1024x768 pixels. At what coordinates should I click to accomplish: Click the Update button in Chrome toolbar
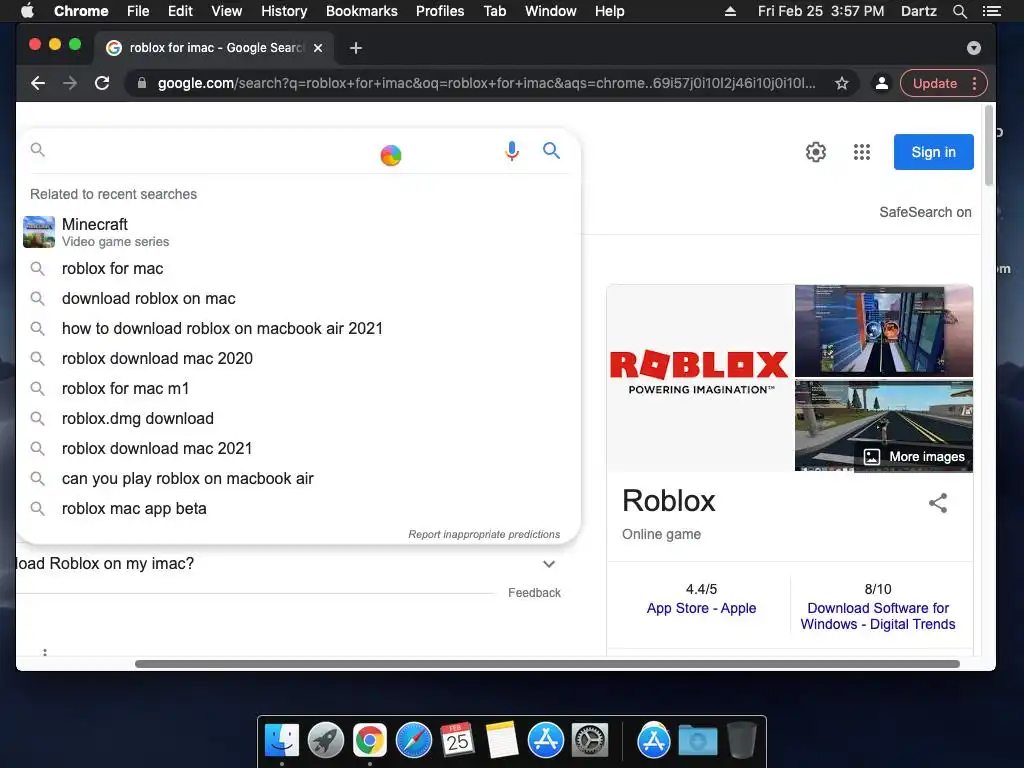tap(935, 83)
